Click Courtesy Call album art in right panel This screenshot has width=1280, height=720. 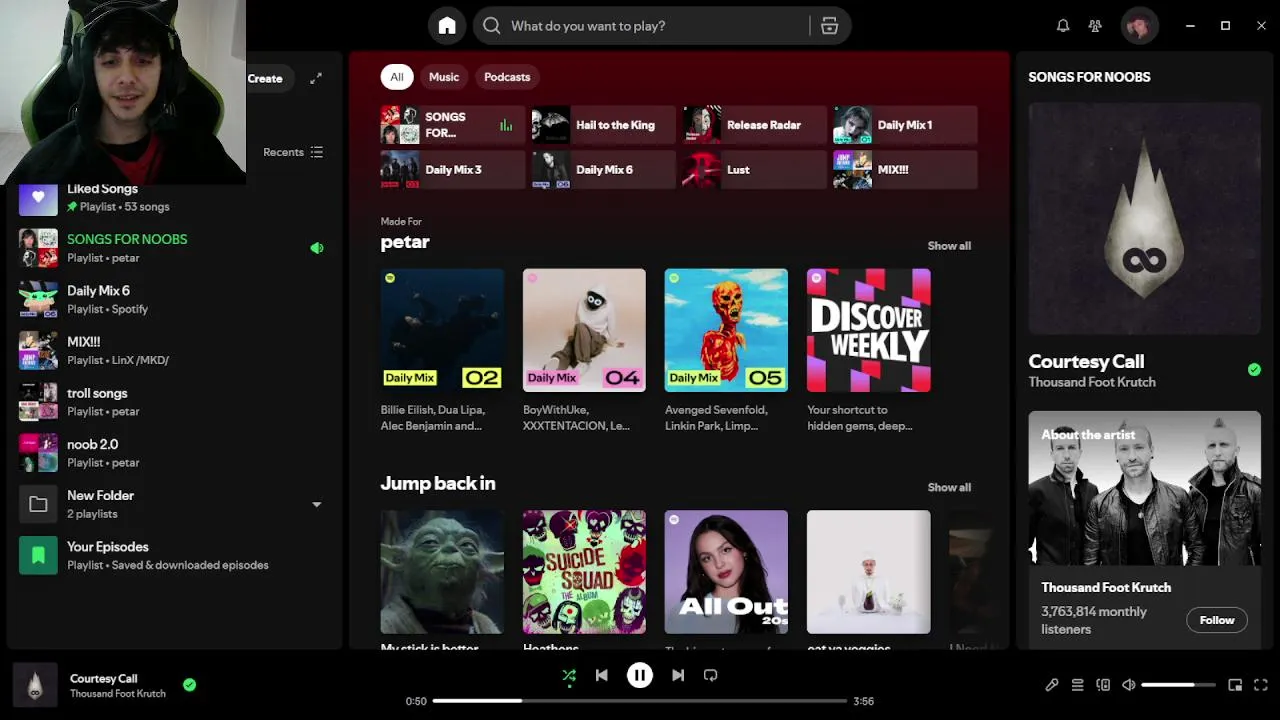pyautogui.click(x=1144, y=218)
